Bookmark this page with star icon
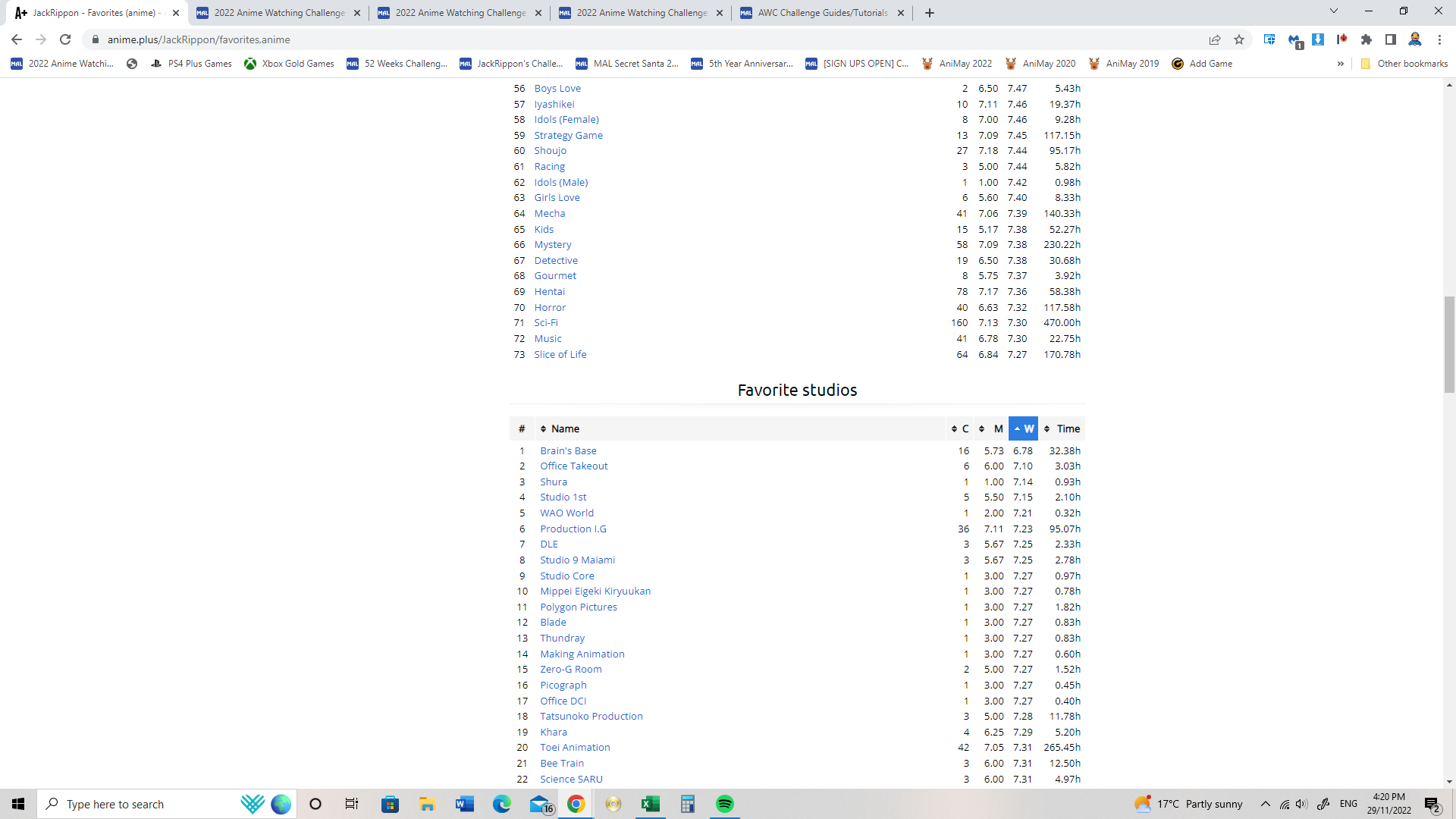 coord(1239,39)
